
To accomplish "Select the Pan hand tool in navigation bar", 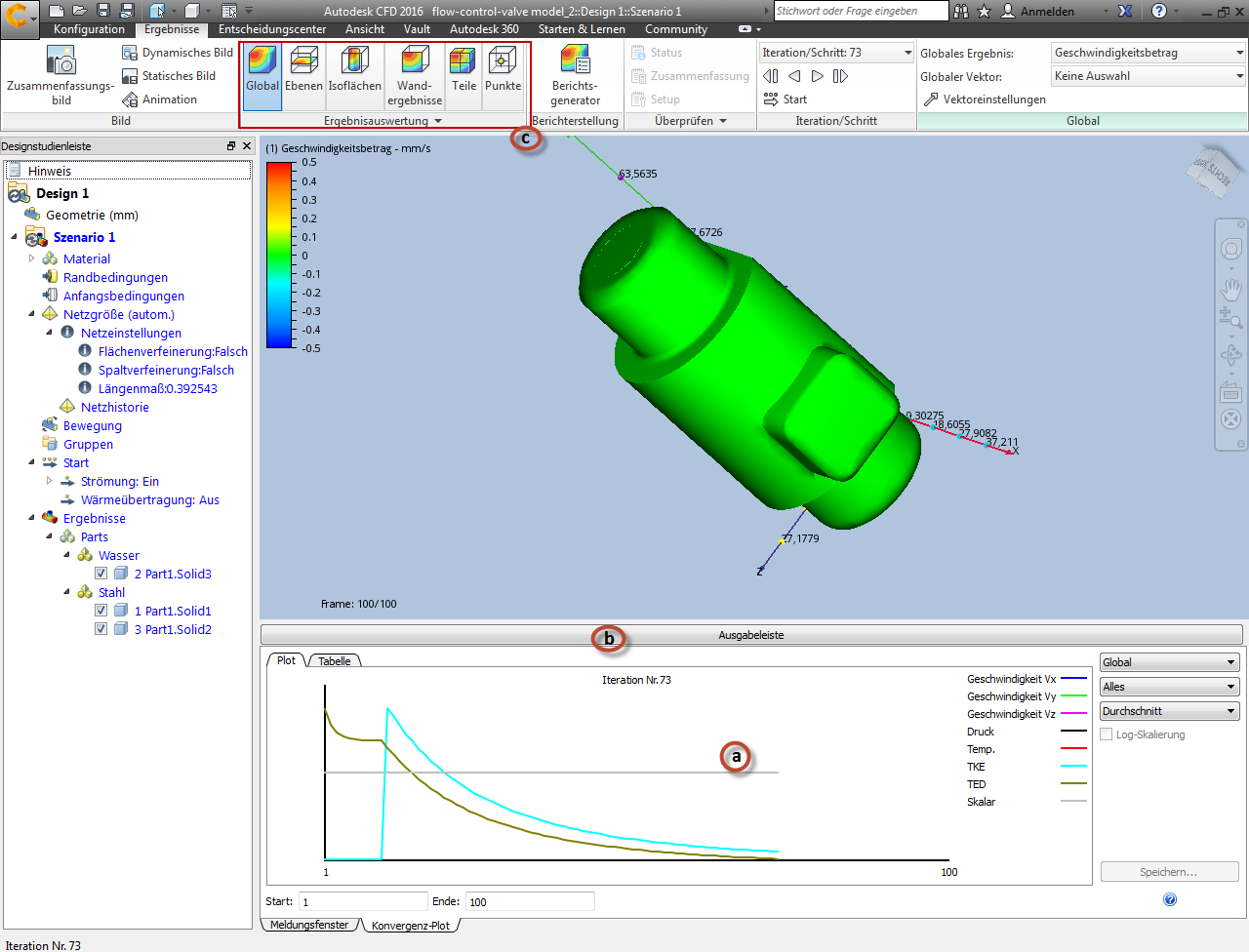I will (x=1231, y=289).
